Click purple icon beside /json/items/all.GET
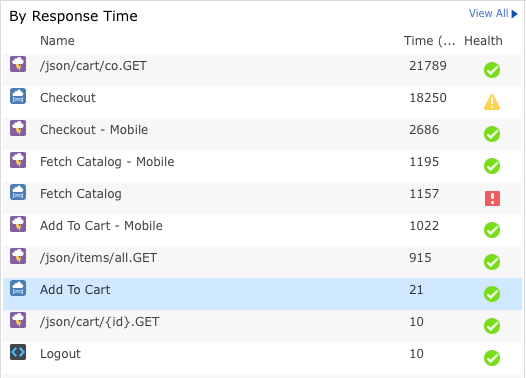Viewport: 526px width, 378px height. point(18,256)
